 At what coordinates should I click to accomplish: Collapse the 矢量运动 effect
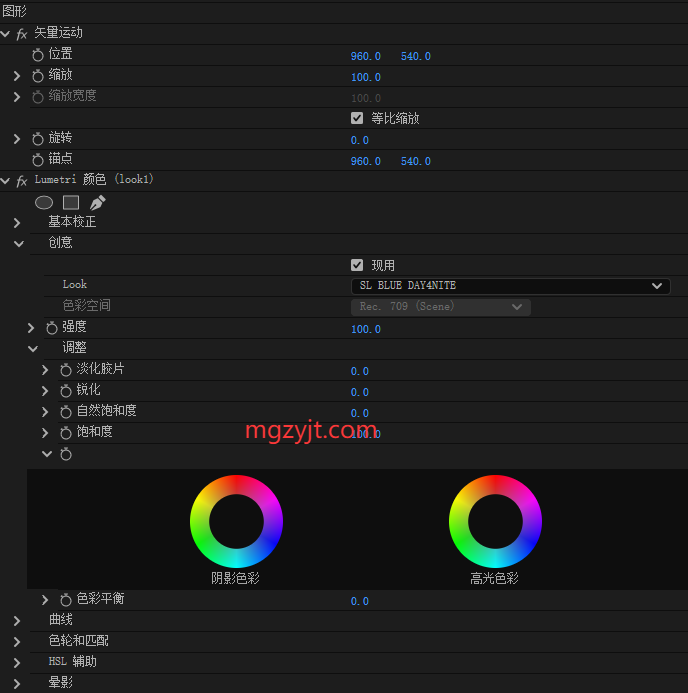(x=5, y=34)
